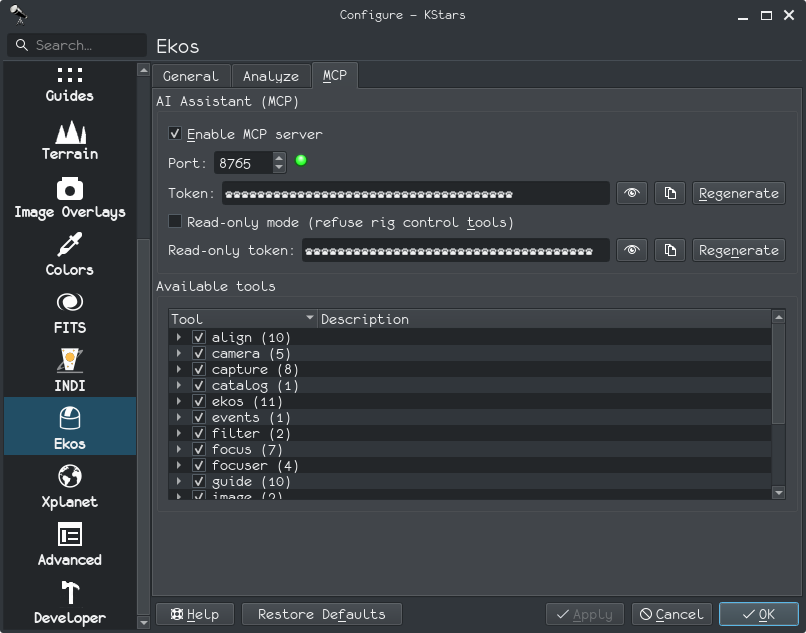This screenshot has width=806, height=633.
Task: Expand the align (10) tree row
Action: 179,337
